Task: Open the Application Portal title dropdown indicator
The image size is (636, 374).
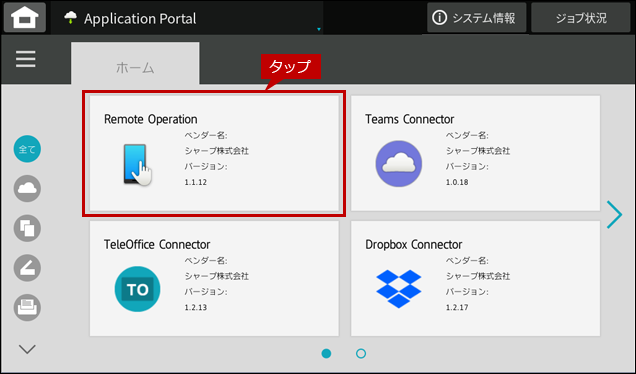Action: click(319, 29)
